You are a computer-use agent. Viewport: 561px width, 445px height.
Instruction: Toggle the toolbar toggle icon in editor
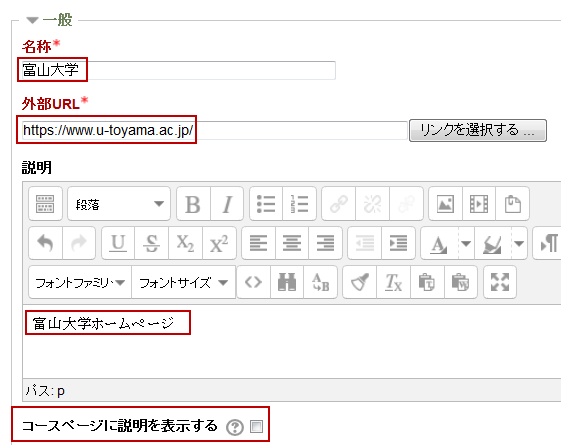45,204
